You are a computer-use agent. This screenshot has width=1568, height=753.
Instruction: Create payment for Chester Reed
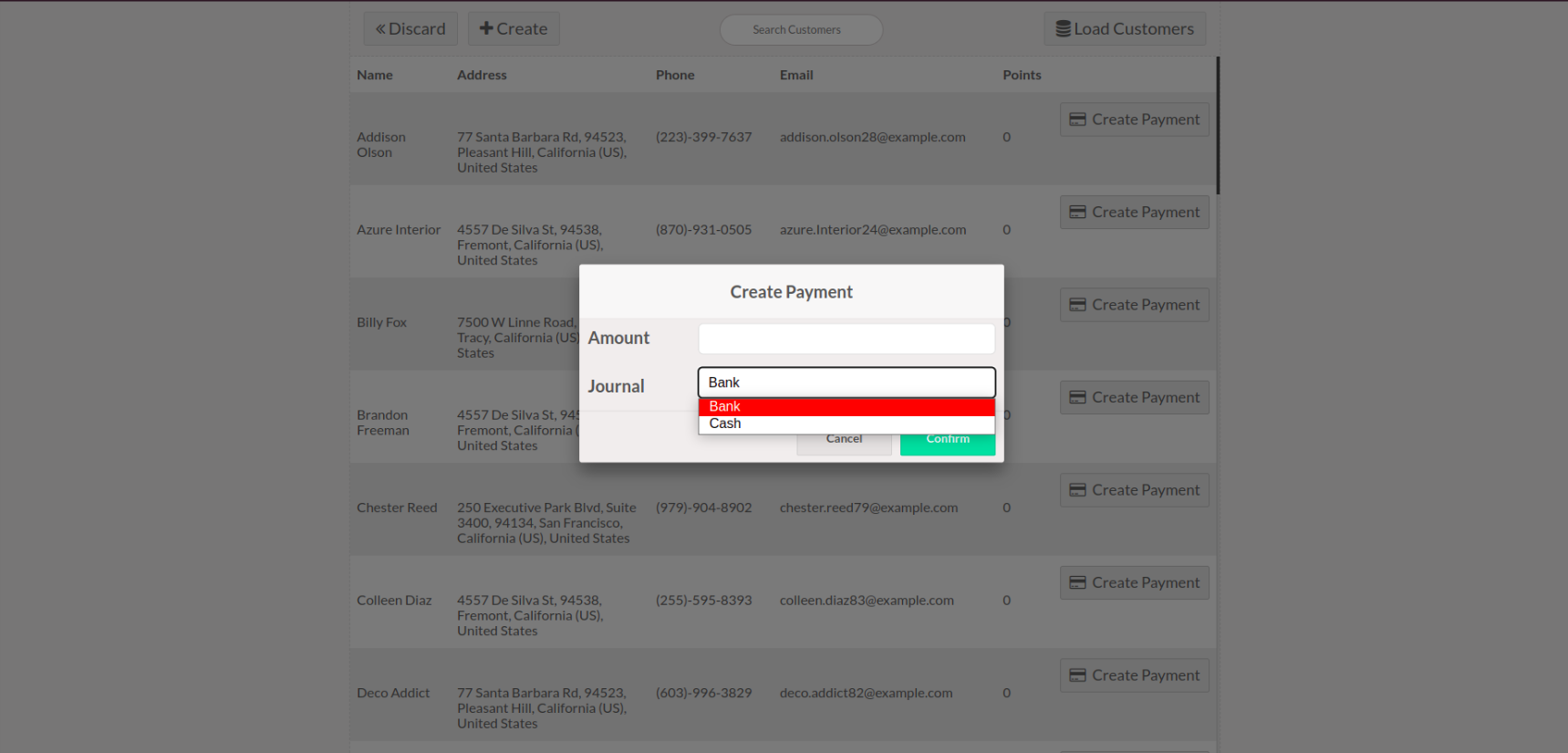pos(1135,490)
